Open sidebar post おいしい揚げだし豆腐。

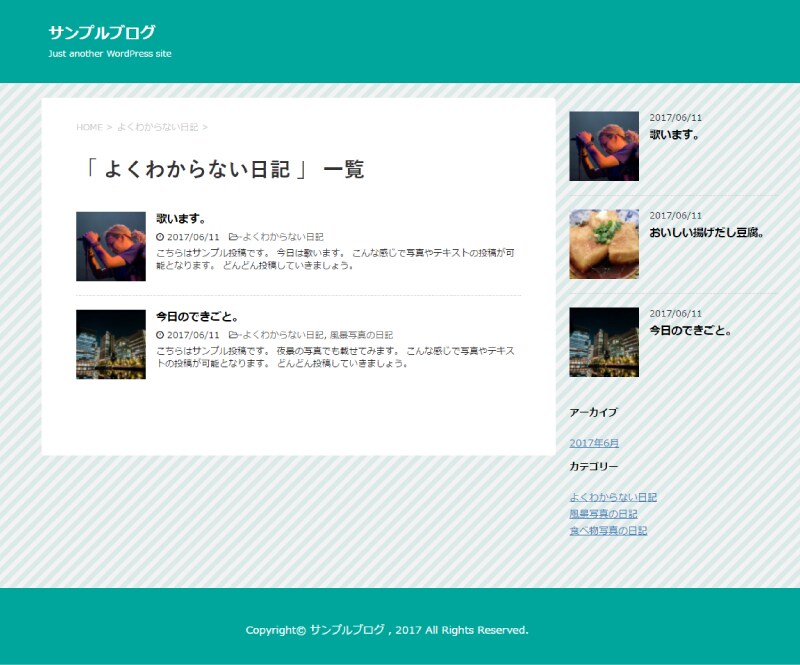click(x=707, y=233)
